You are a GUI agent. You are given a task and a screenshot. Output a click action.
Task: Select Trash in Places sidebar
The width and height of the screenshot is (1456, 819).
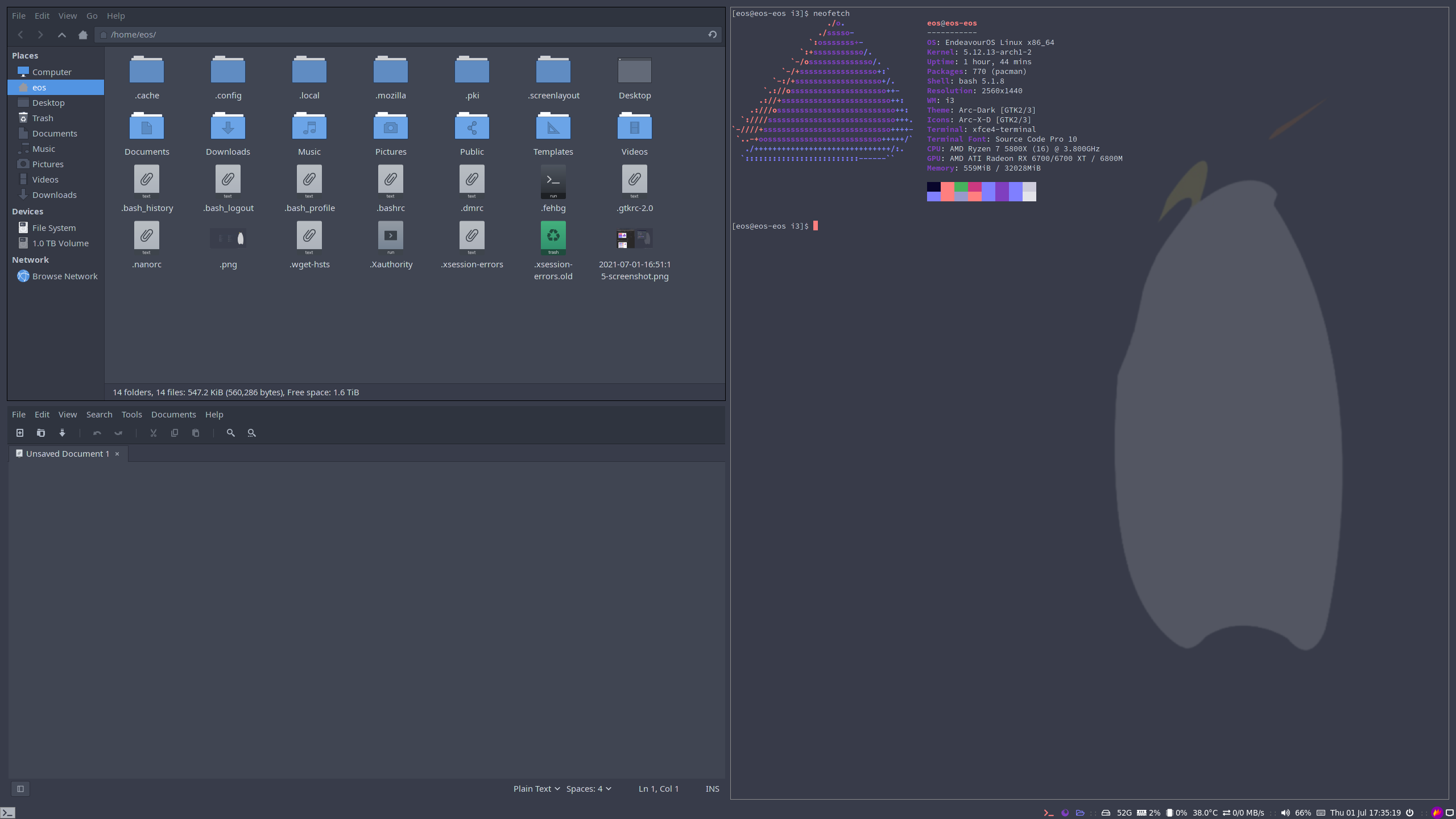click(55, 118)
